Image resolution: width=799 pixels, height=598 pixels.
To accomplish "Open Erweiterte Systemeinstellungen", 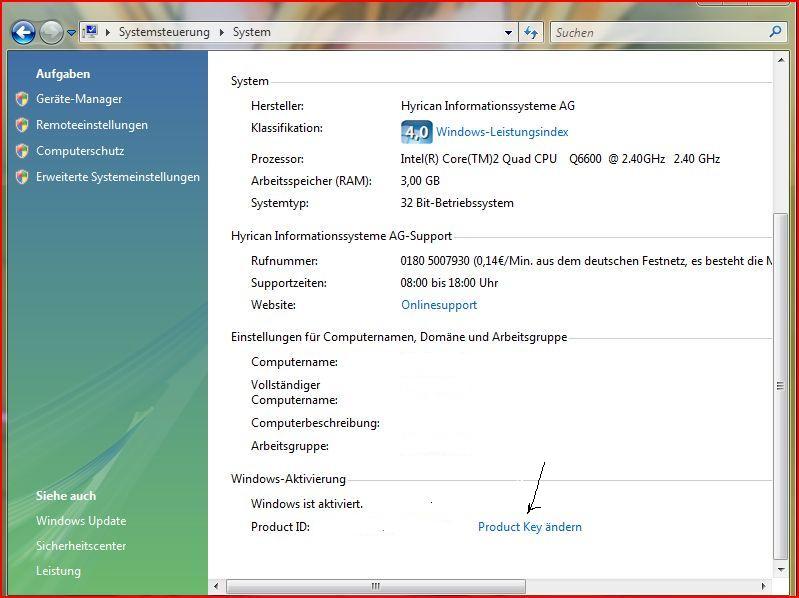I will pos(118,177).
